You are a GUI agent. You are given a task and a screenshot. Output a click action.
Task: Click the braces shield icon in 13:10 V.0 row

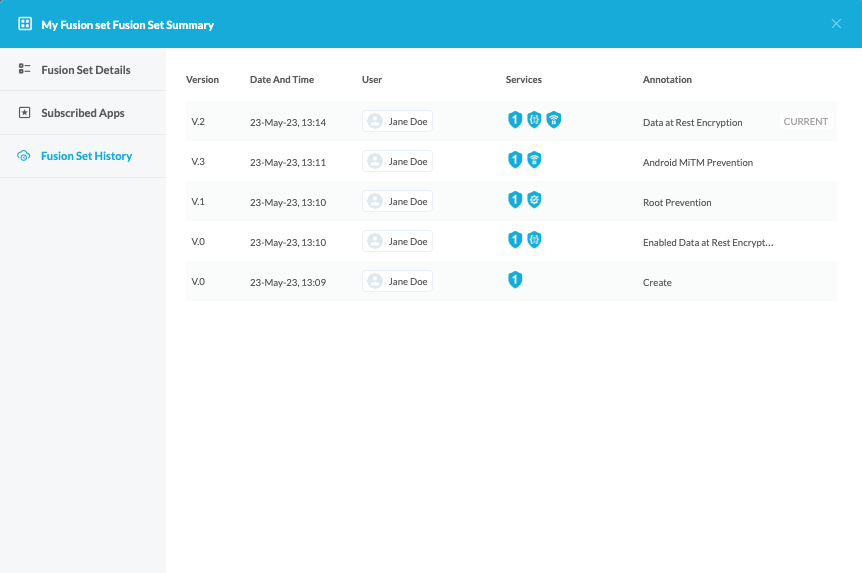pos(534,240)
